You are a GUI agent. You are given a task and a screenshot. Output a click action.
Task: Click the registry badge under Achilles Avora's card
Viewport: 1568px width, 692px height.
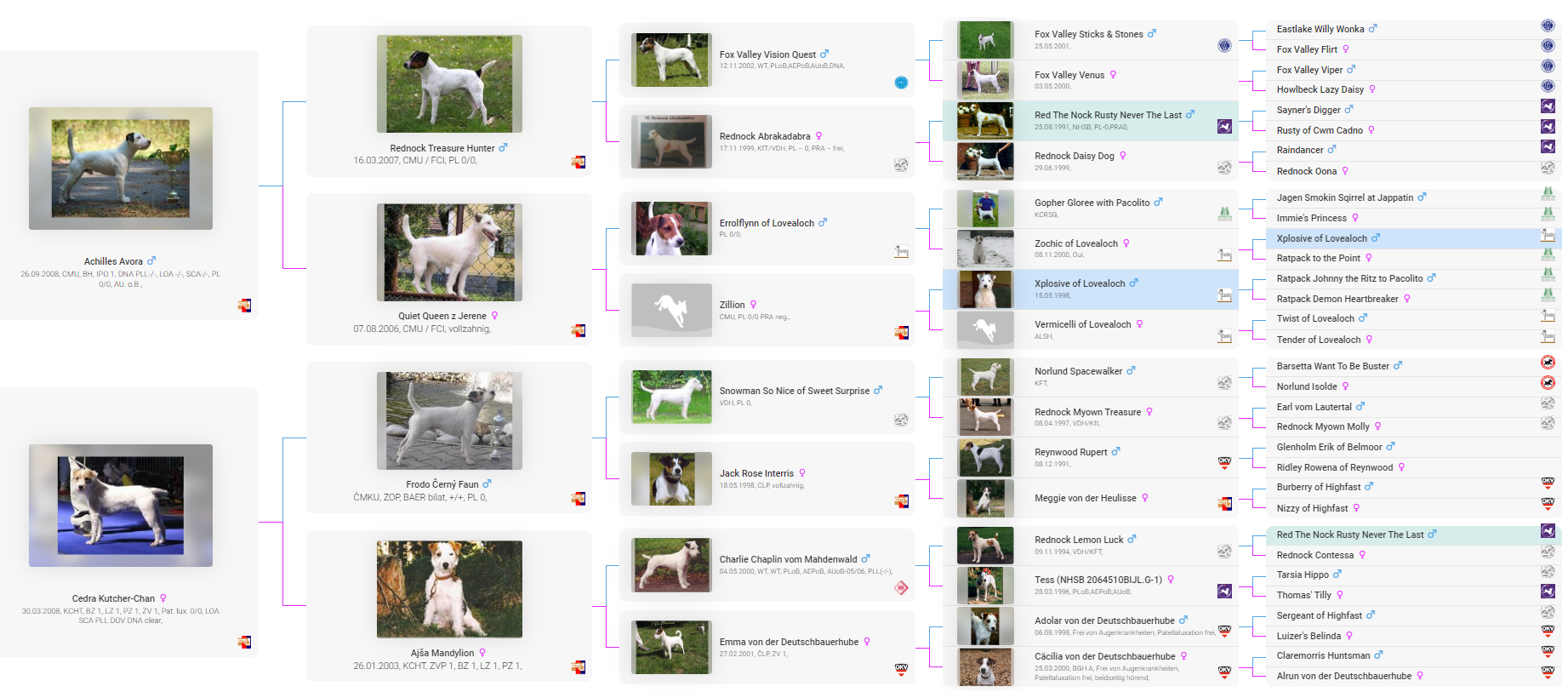(244, 306)
